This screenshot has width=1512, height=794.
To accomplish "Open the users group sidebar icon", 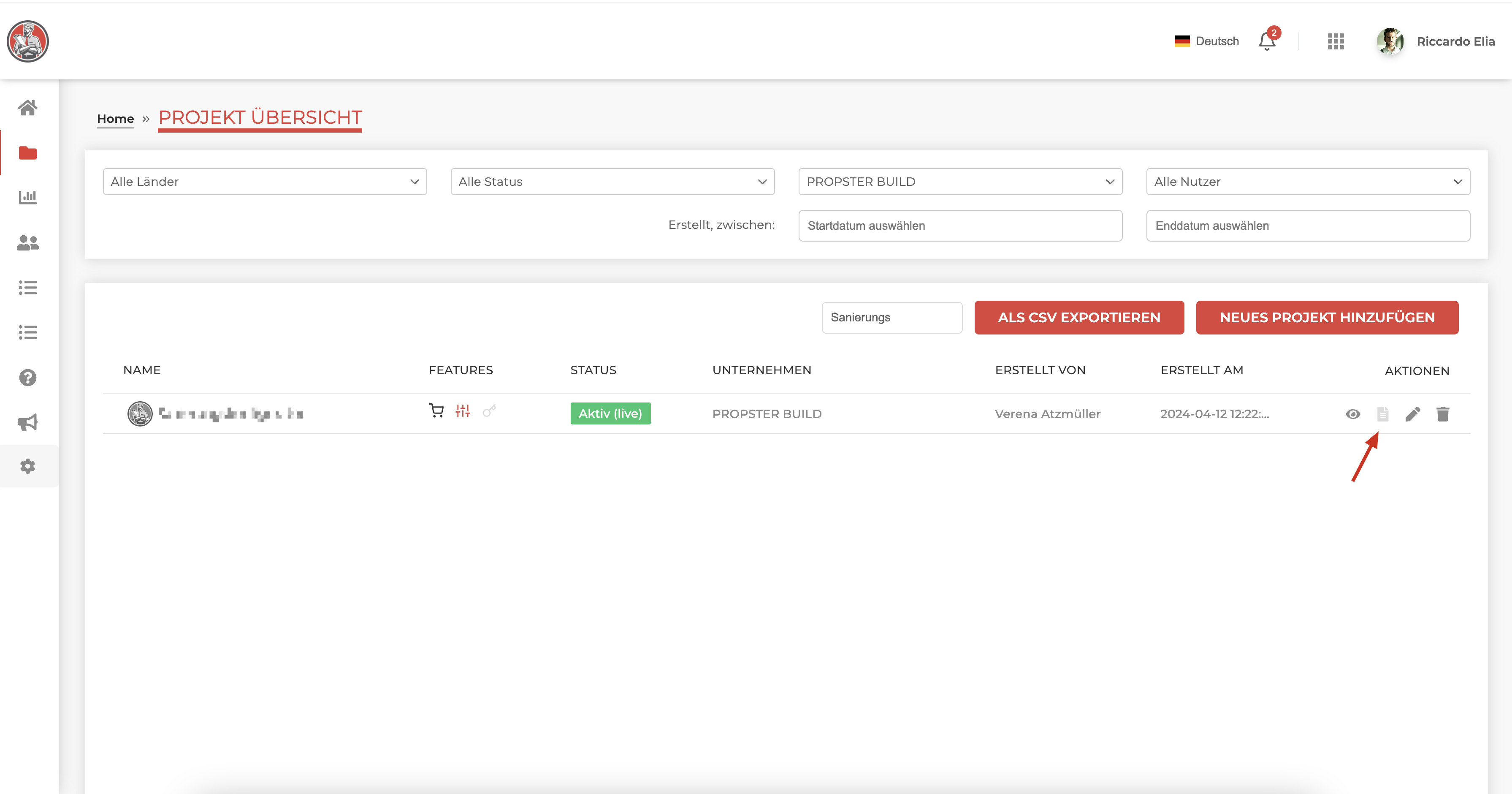I will [x=27, y=242].
